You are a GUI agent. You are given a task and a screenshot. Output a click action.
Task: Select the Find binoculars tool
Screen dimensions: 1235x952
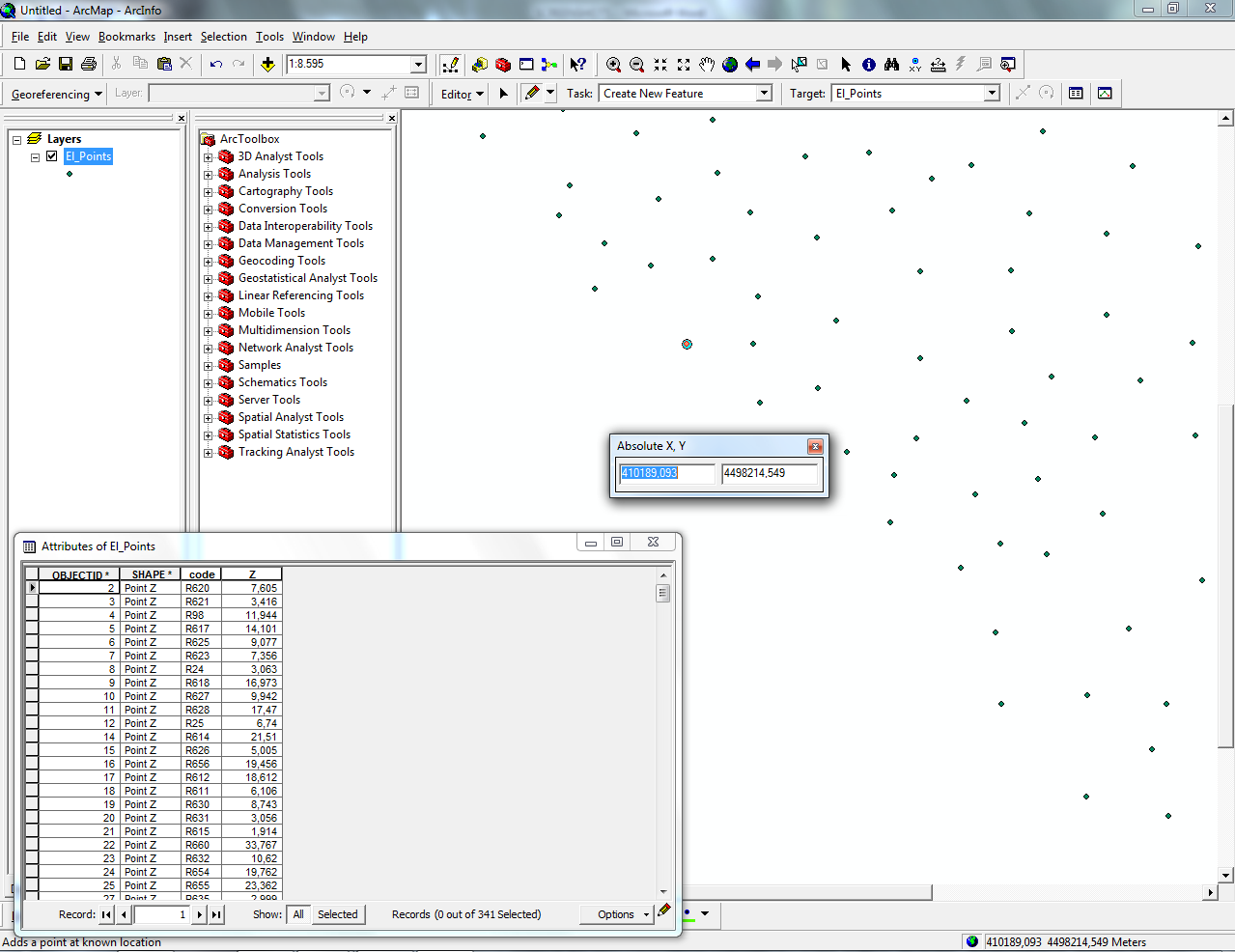pyautogui.click(x=892, y=65)
